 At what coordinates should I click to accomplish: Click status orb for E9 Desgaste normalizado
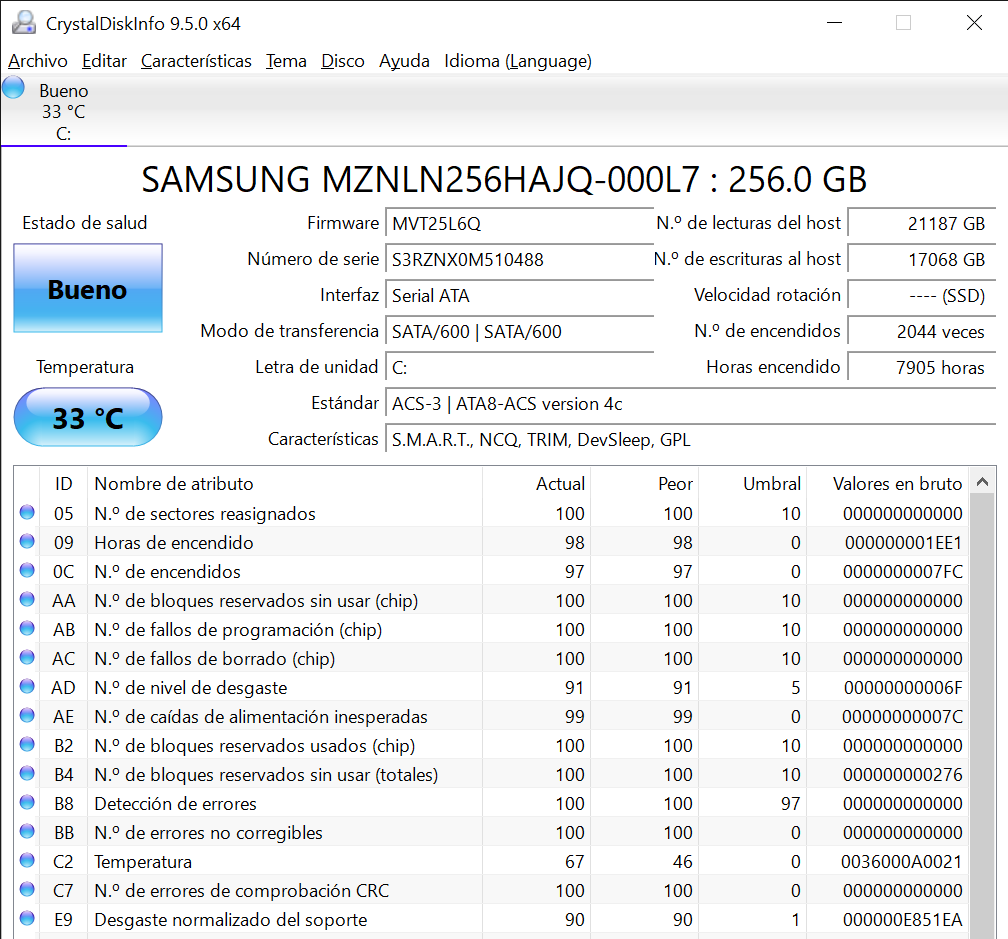coord(27,919)
